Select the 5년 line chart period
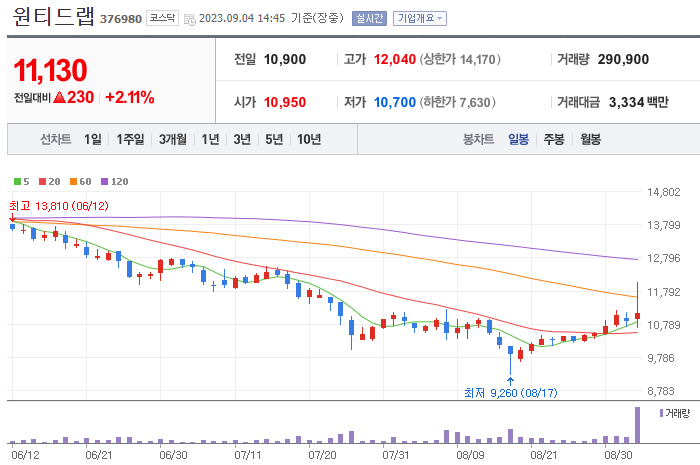 click(x=274, y=139)
